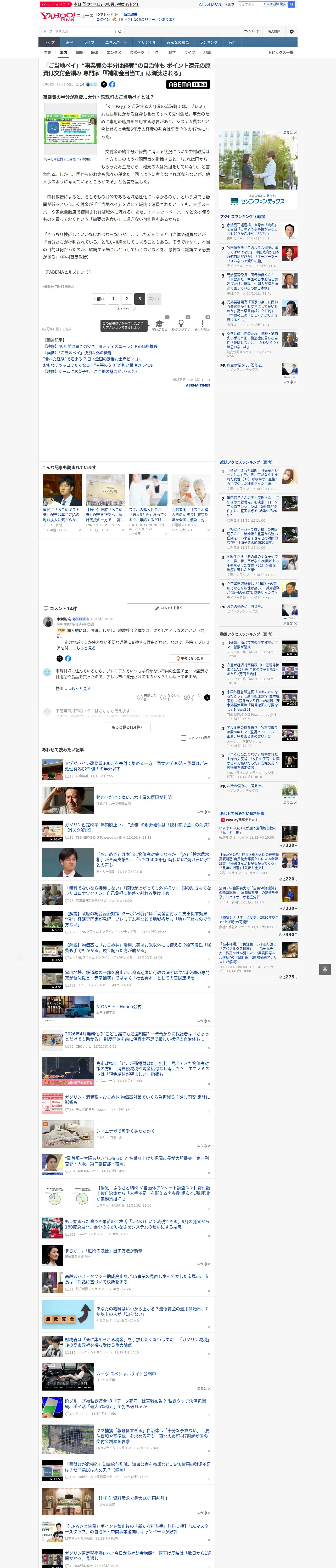Open トピックス一覧 link
Viewport: 336px width, 1568px height.
[281, 52]
